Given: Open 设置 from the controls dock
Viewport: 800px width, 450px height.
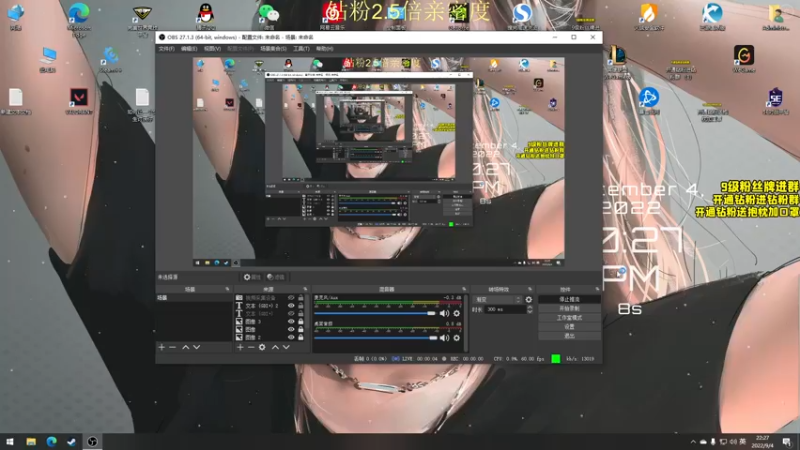Looking at the screenshot, I should pos(569,327).
